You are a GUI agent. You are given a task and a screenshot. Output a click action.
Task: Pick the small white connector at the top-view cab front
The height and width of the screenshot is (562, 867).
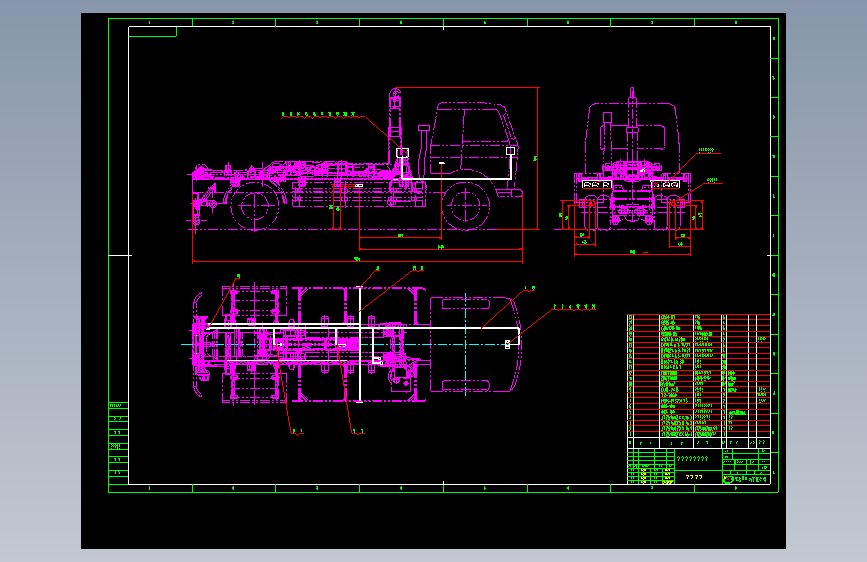pyautogui.click(x=508, y=345)
